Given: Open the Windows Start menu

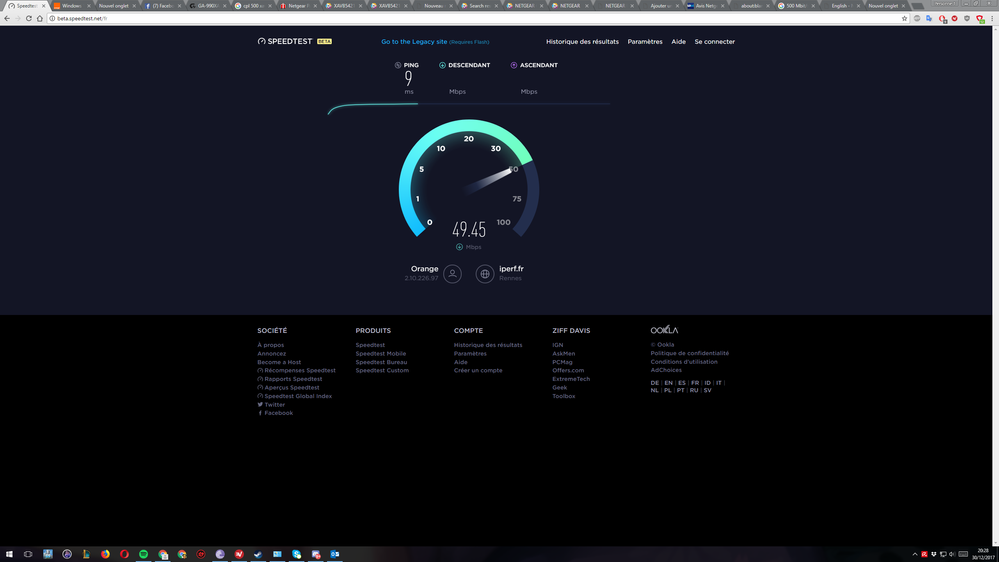Looking at the screenshot, I should click(8, 554).
